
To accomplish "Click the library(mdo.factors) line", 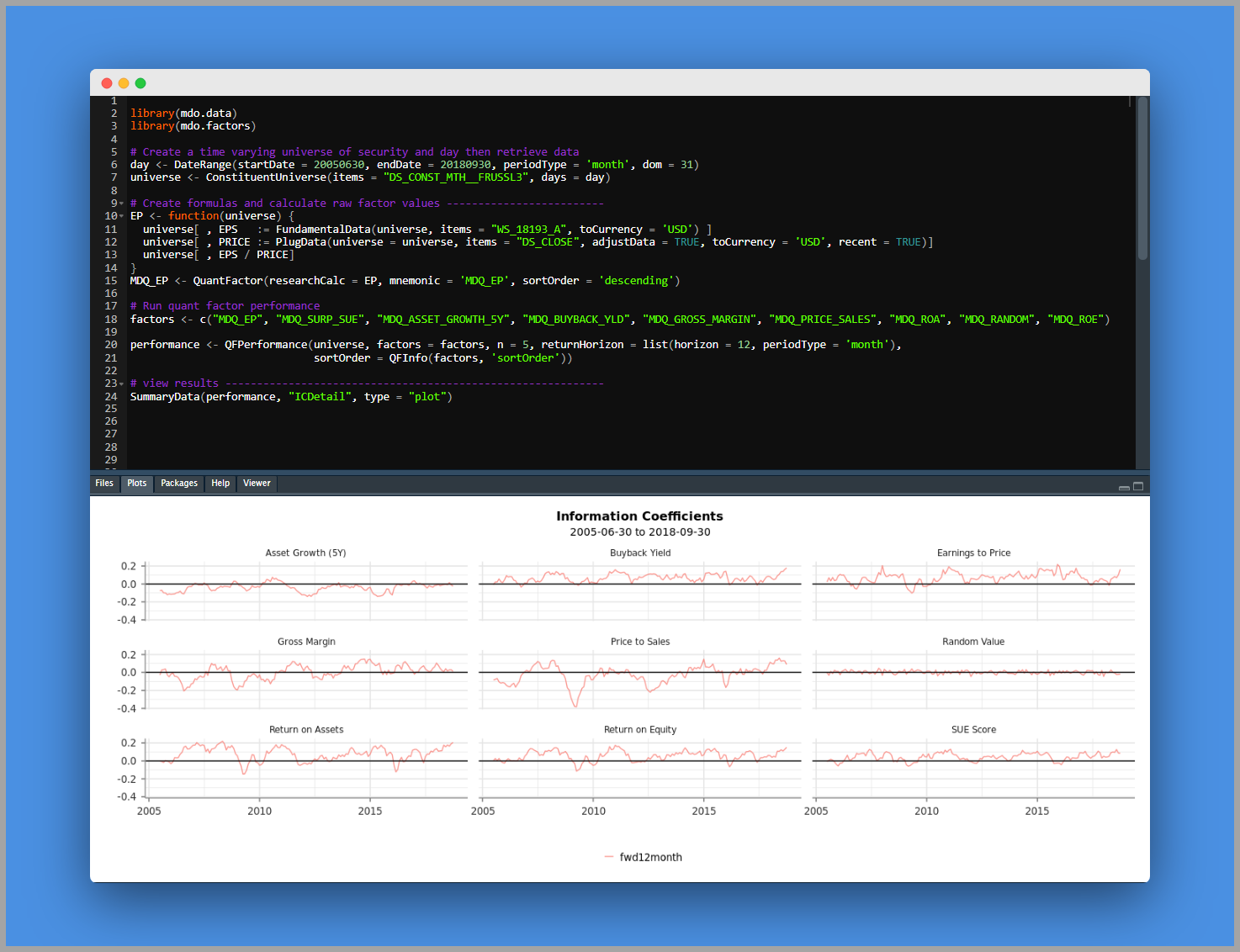I will tap(193, 126).
